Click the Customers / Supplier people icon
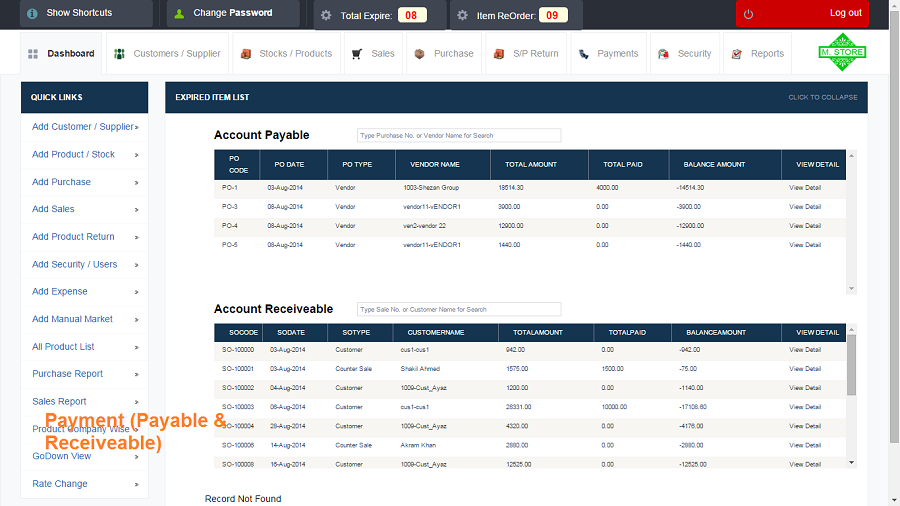 119,54
